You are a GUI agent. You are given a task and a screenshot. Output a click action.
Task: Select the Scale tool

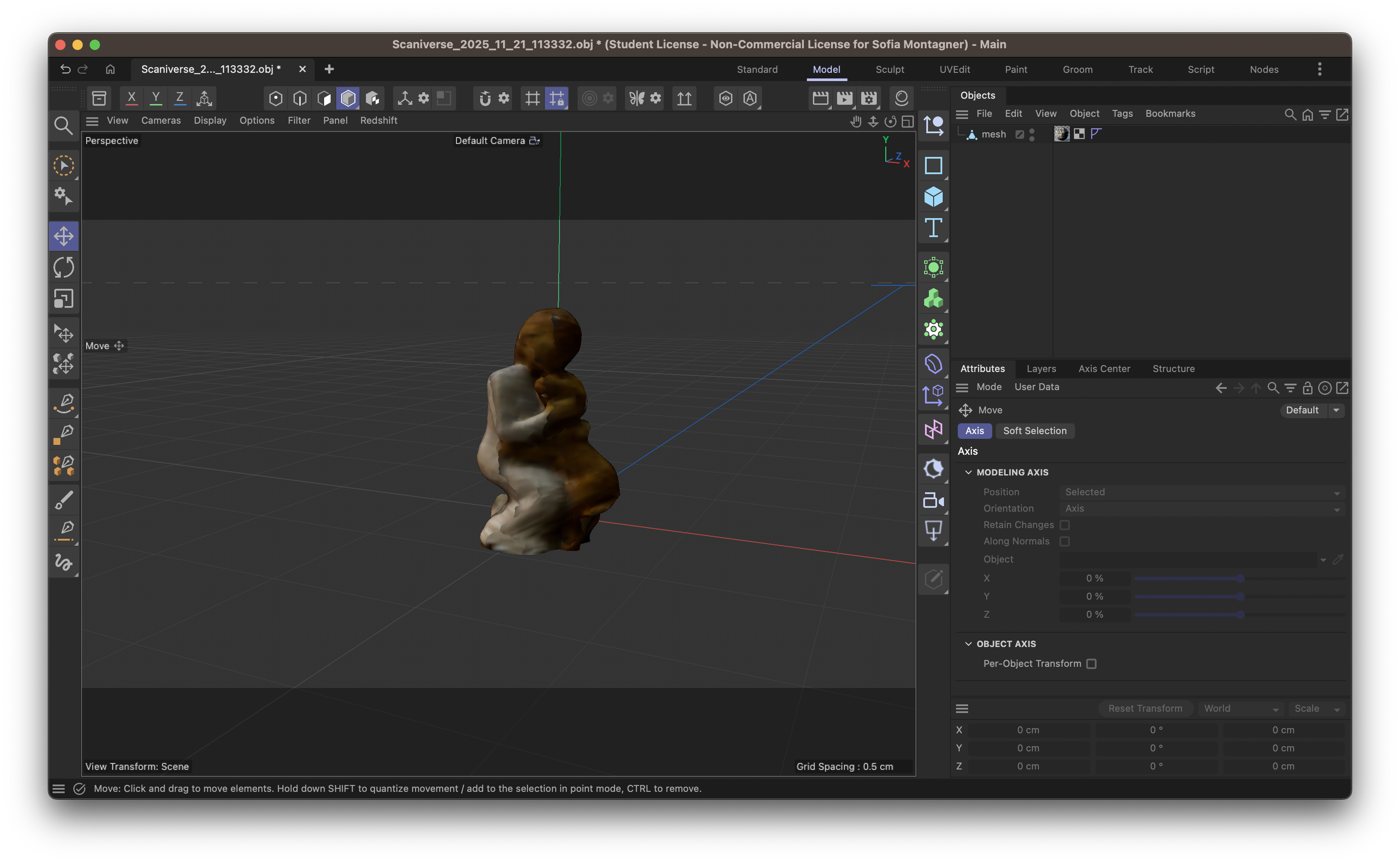coord(64,298)
